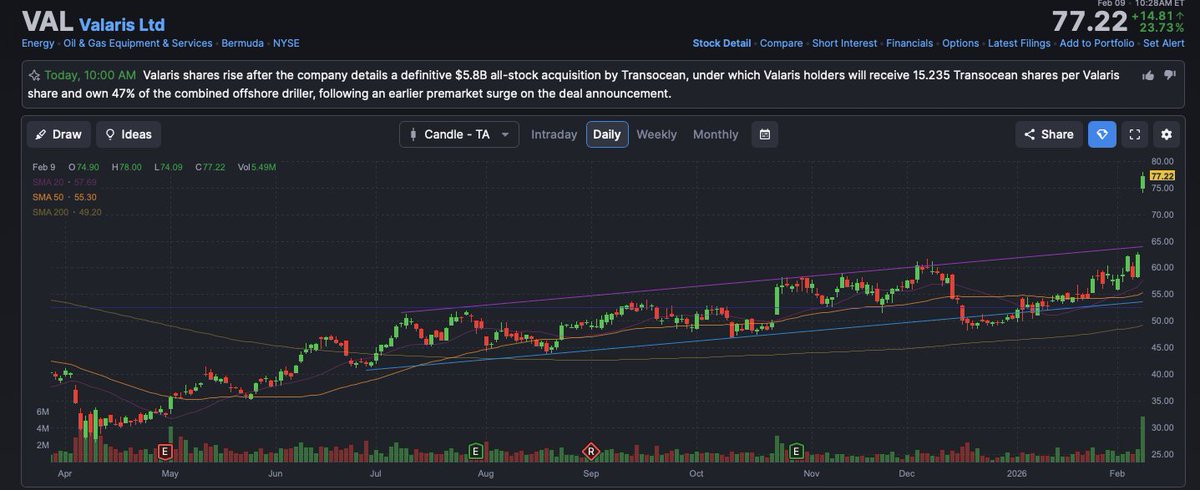Click the Feb 9 date readout in chart
The width and height of the screenshot is (1200, 490).
pos(43,167)
